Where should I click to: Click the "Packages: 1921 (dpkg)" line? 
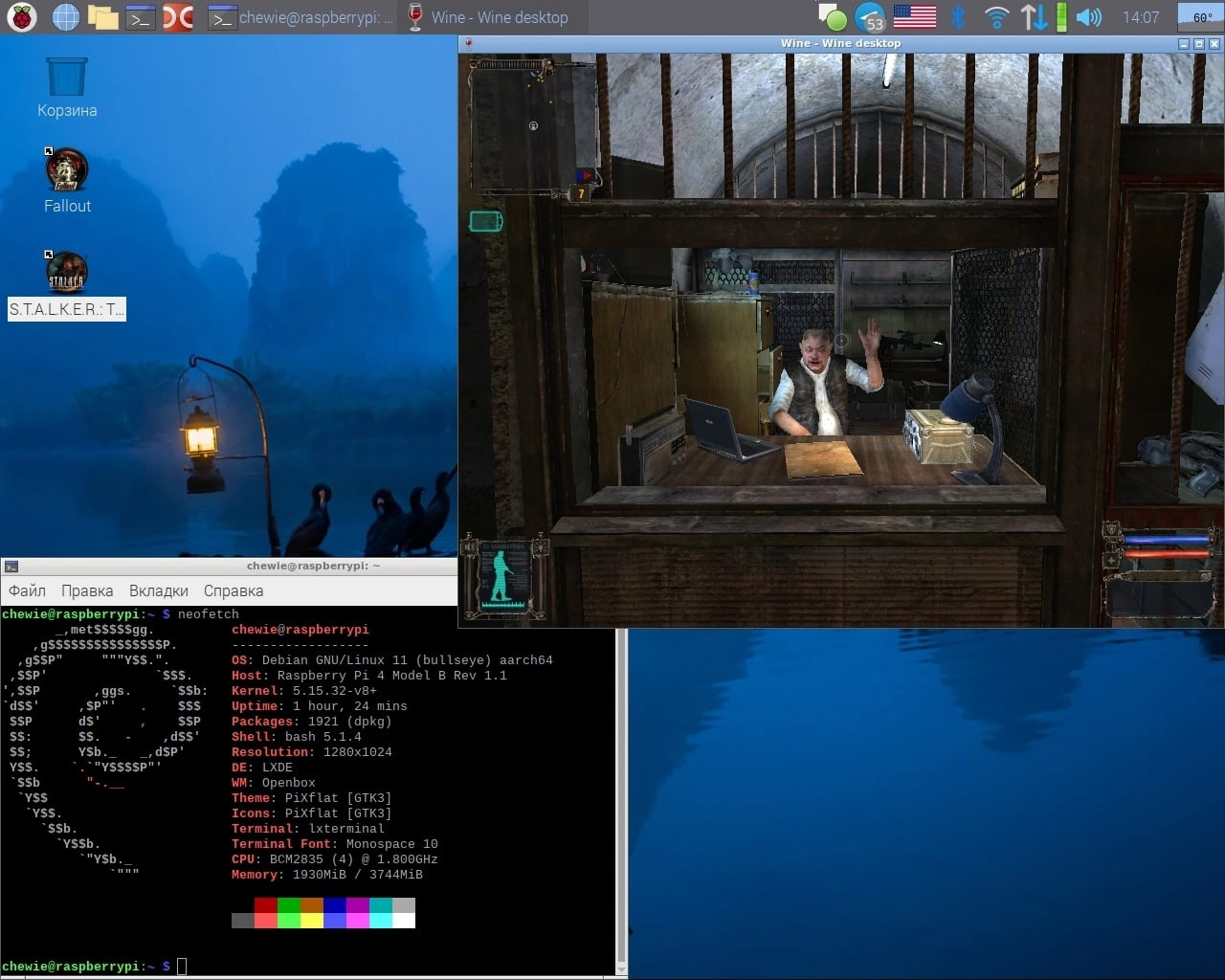(x=312, y=722)
